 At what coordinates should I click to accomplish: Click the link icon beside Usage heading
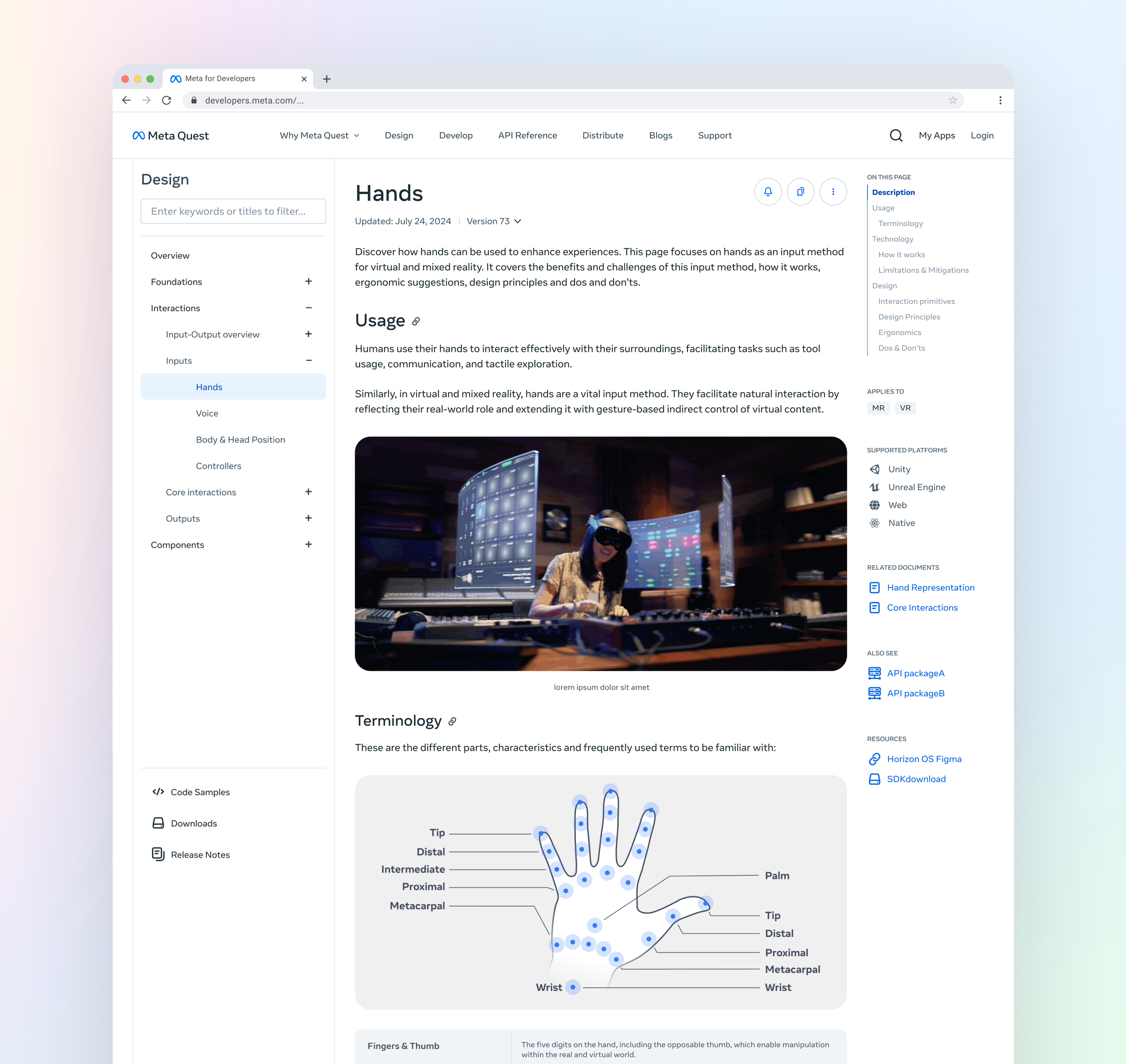click(x=416, y=322)
